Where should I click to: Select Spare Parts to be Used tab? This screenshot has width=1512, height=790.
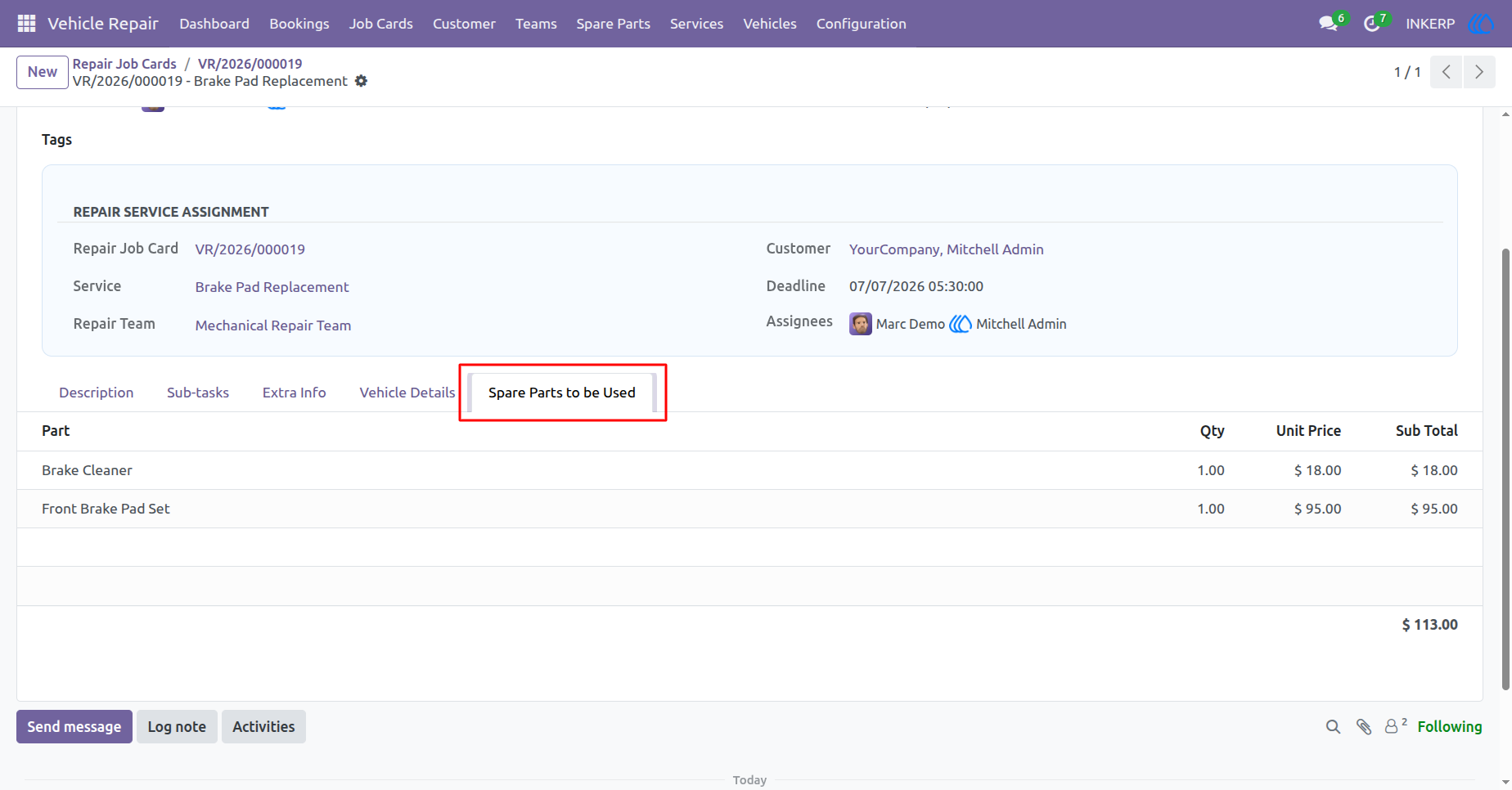(562, 393)
